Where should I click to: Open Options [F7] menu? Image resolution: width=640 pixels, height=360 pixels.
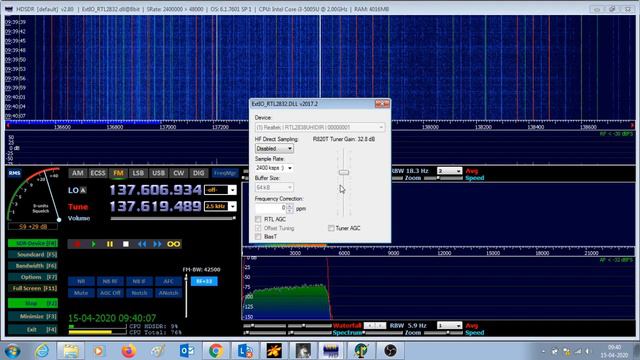tap(33, 277)
